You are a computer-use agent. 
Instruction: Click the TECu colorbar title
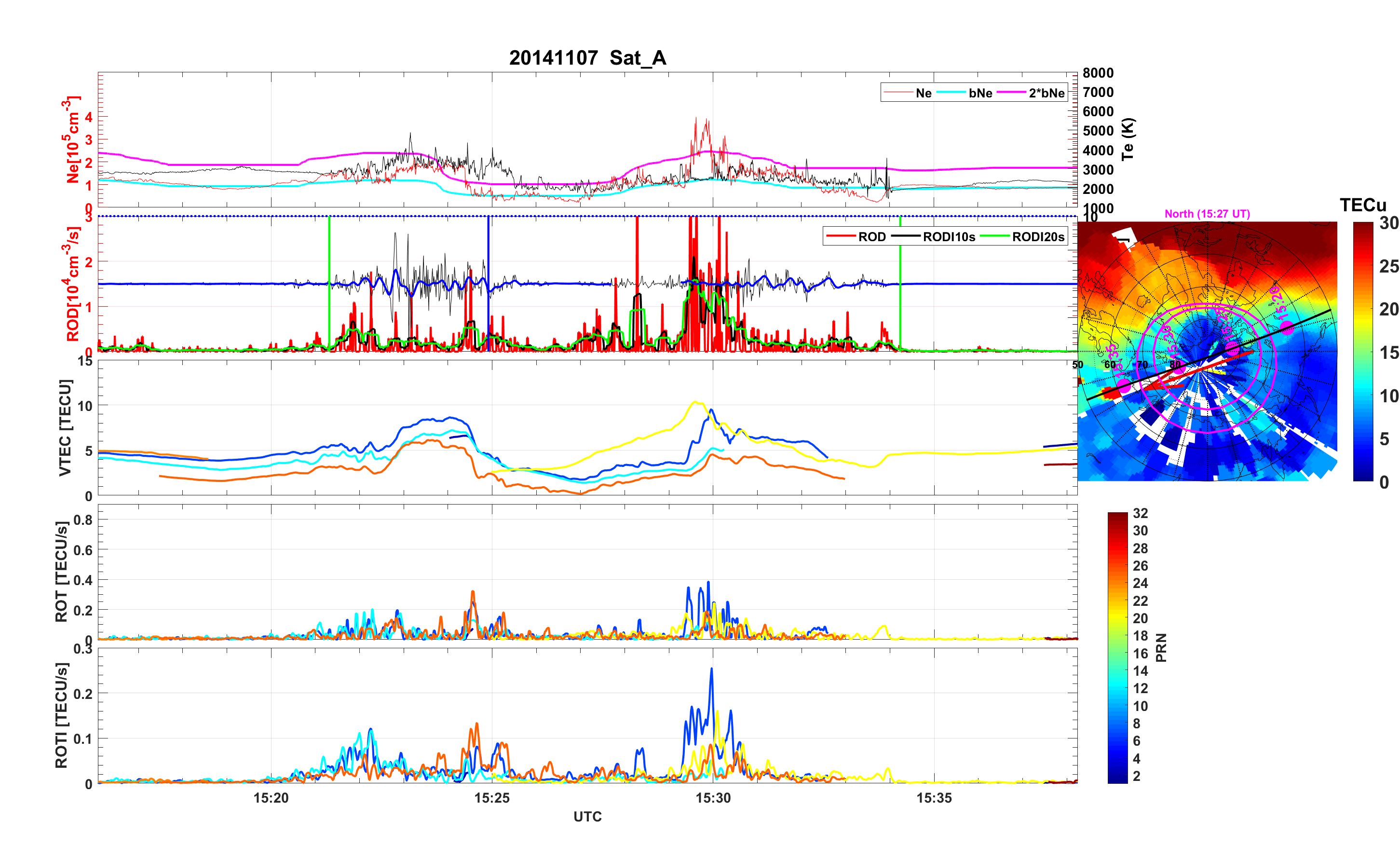(1362, 205)
